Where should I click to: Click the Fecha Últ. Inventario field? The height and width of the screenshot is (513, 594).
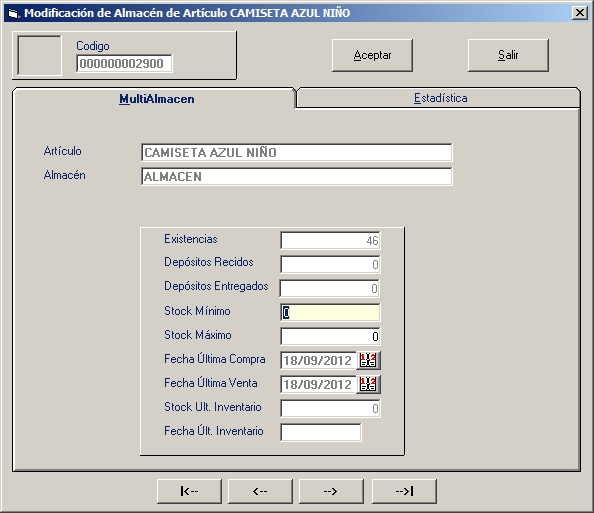coord(321,432)
